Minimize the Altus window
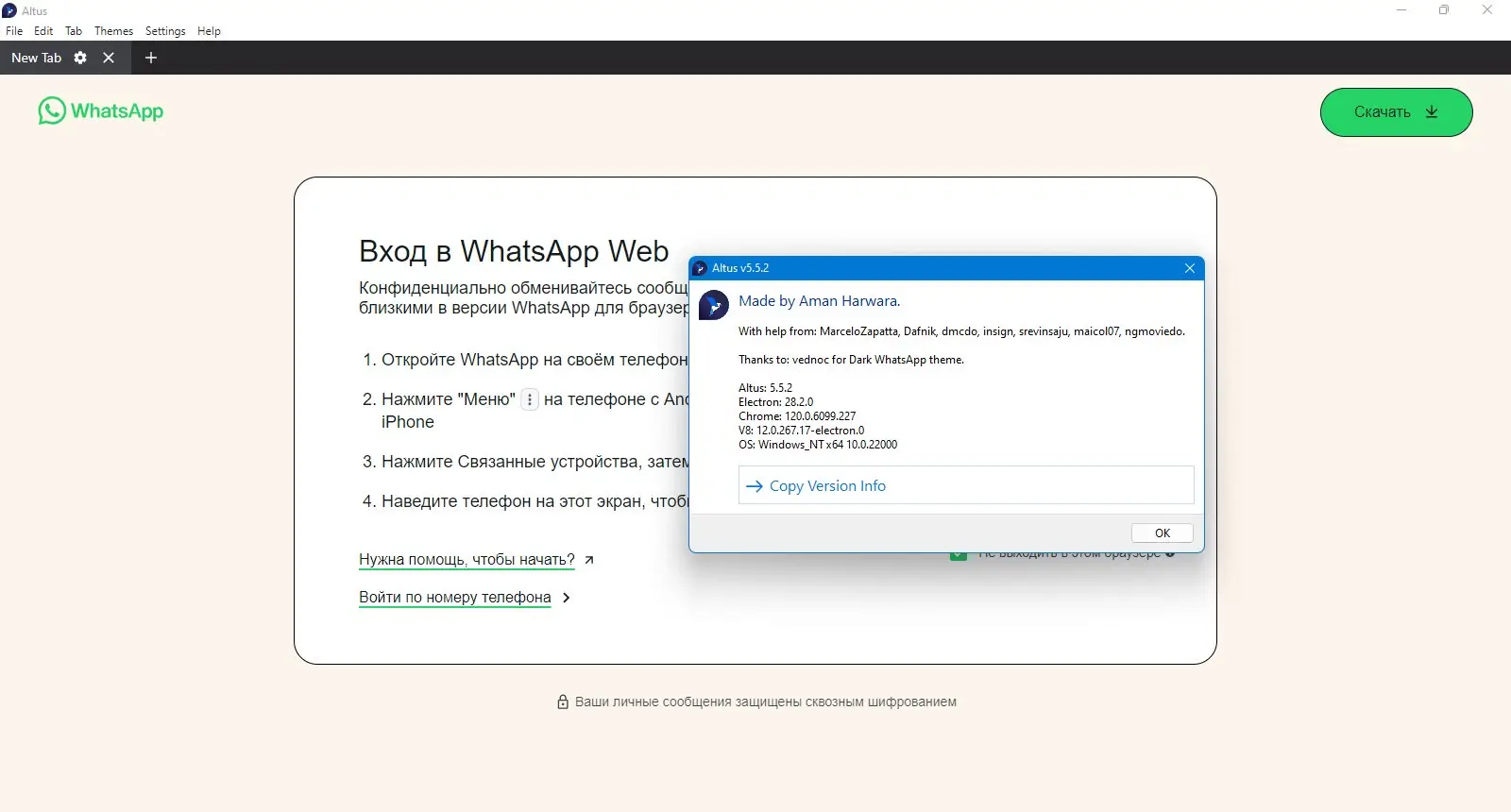The height and width of the screenshot is (812, 1511). (1401, 10)
